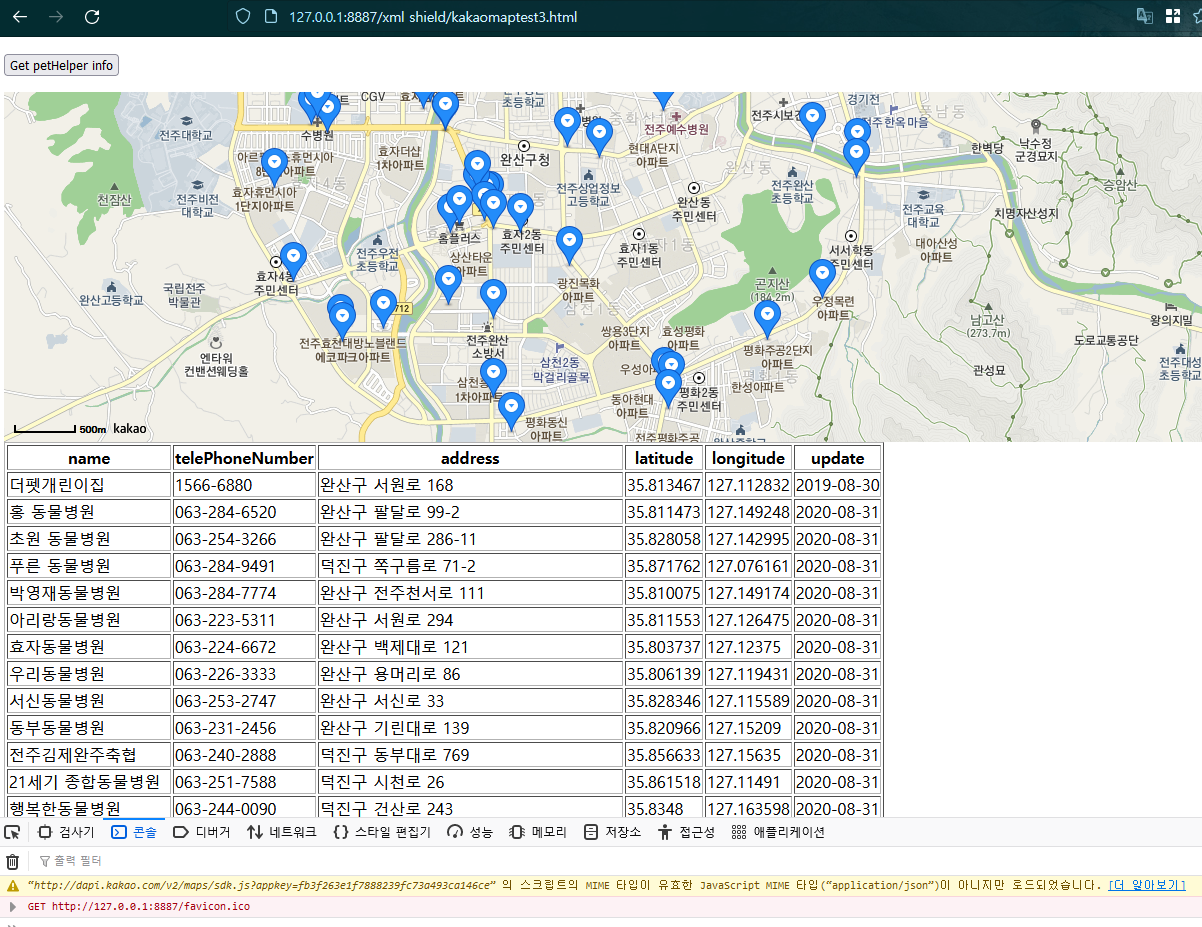This screenshot has height=927, width=1202.
Task: Click address 완산구 서원로 294
Action: click(x=470, y=620)
